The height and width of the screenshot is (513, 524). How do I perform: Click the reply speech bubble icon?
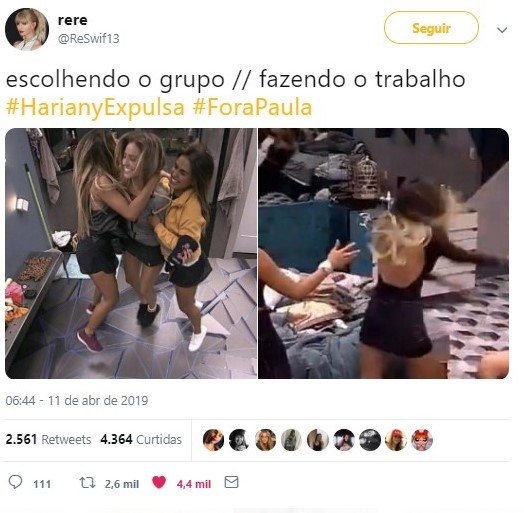[x=15, y=482]
